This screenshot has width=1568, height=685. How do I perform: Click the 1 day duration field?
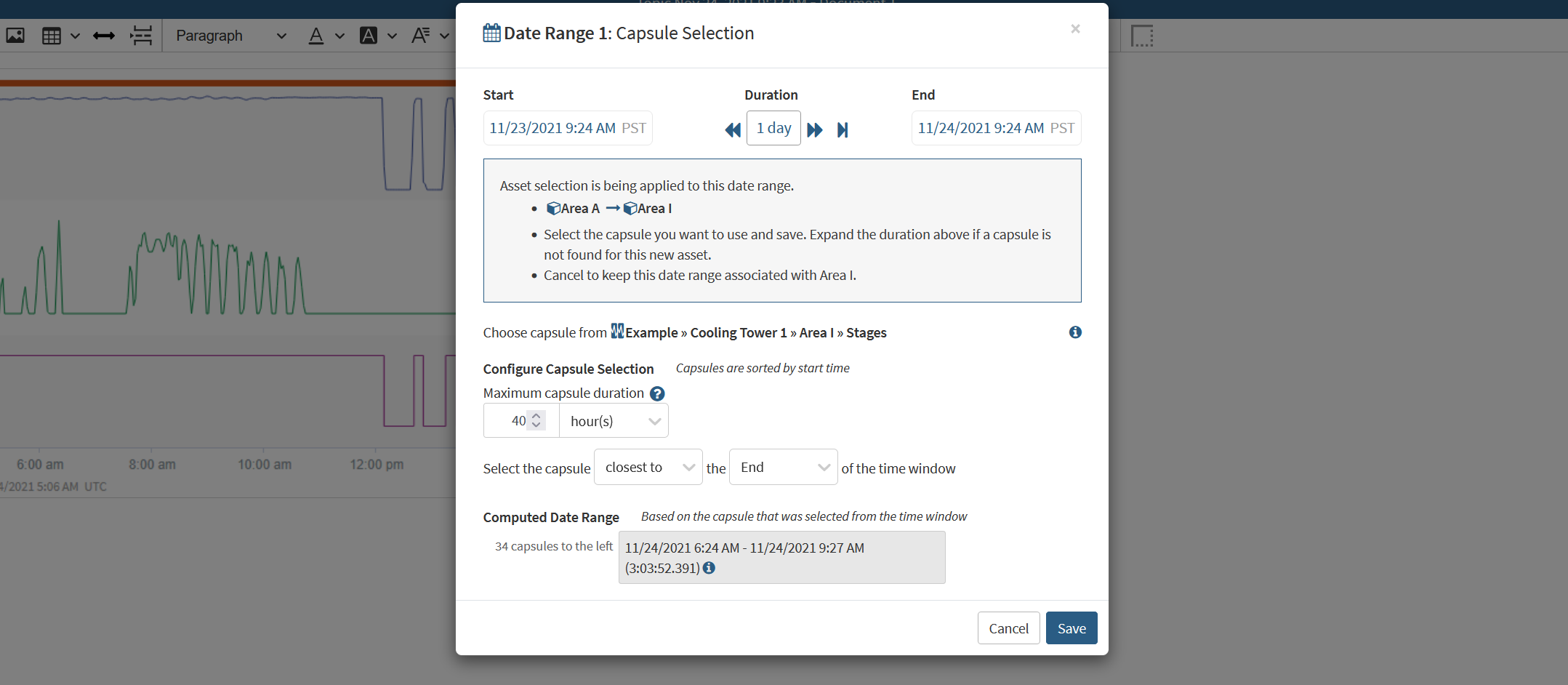point(773,128)
